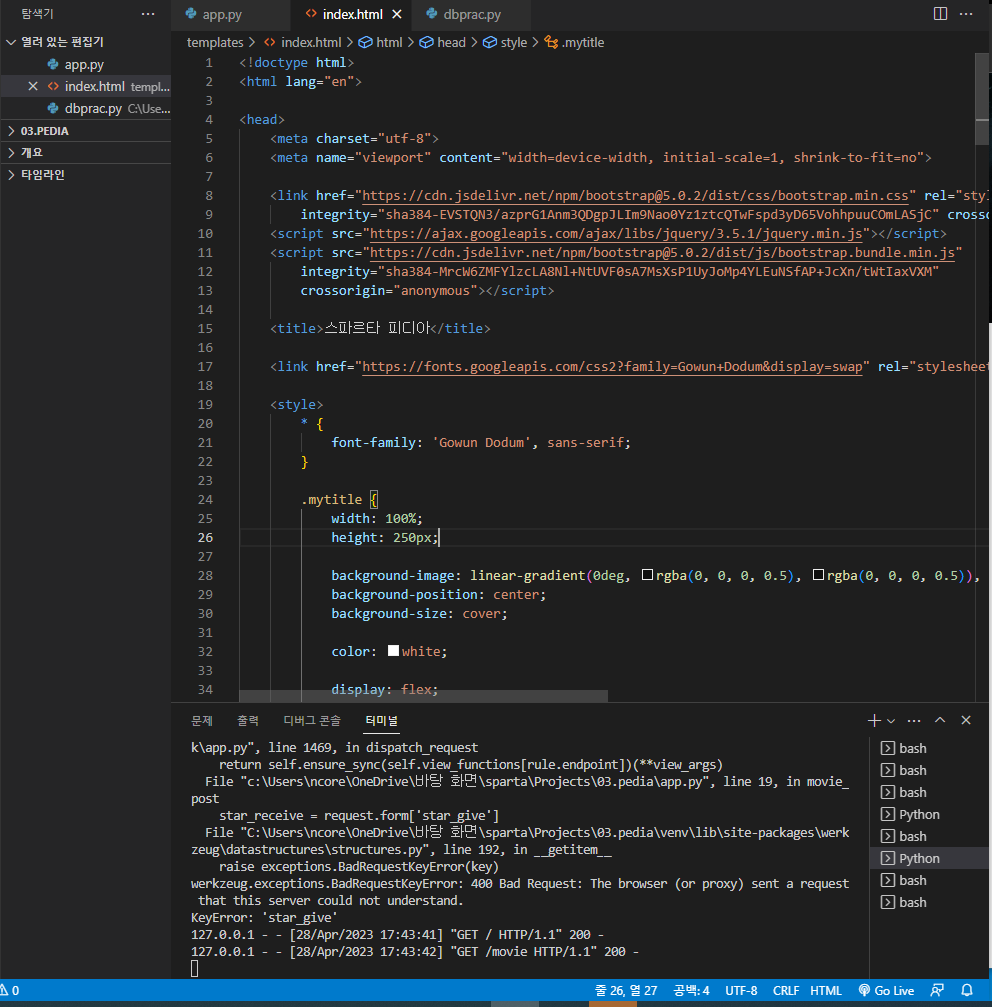Click the editor vertical scrollbar thumb
This screenshot has height=1007, width=992.
[982, 99]
